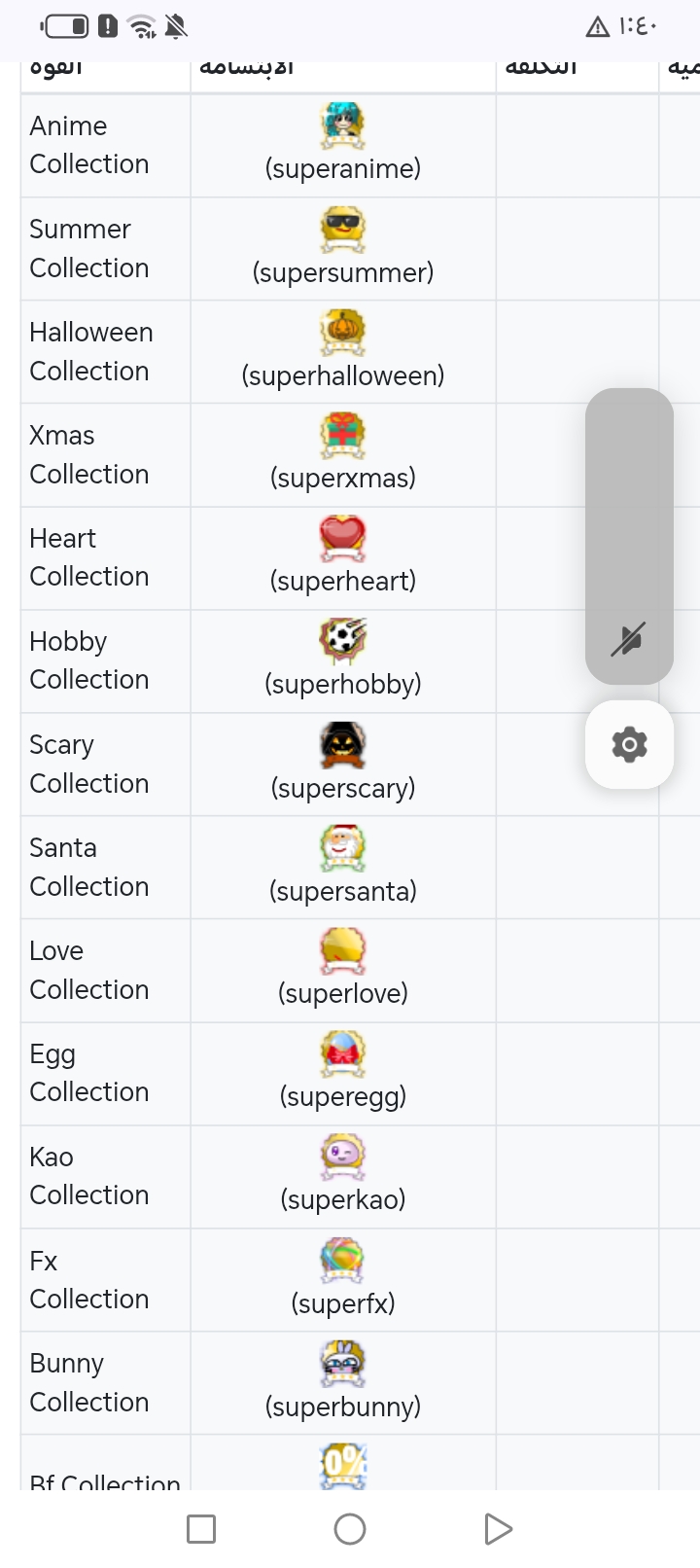Tap the soccer ball superhobby icon

(x=342, y=641)
